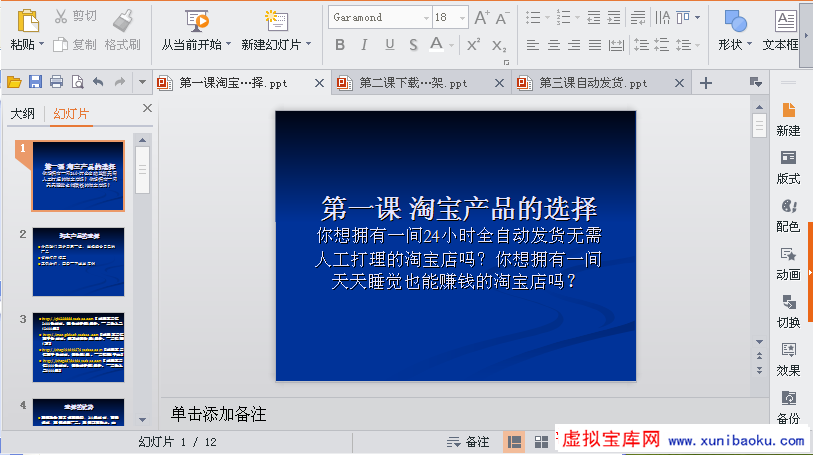Image resolution: width=813 pixels, height=455 pixels.
Task: Click the save icon in quick toolbar
Action: [x=35, y=82]
